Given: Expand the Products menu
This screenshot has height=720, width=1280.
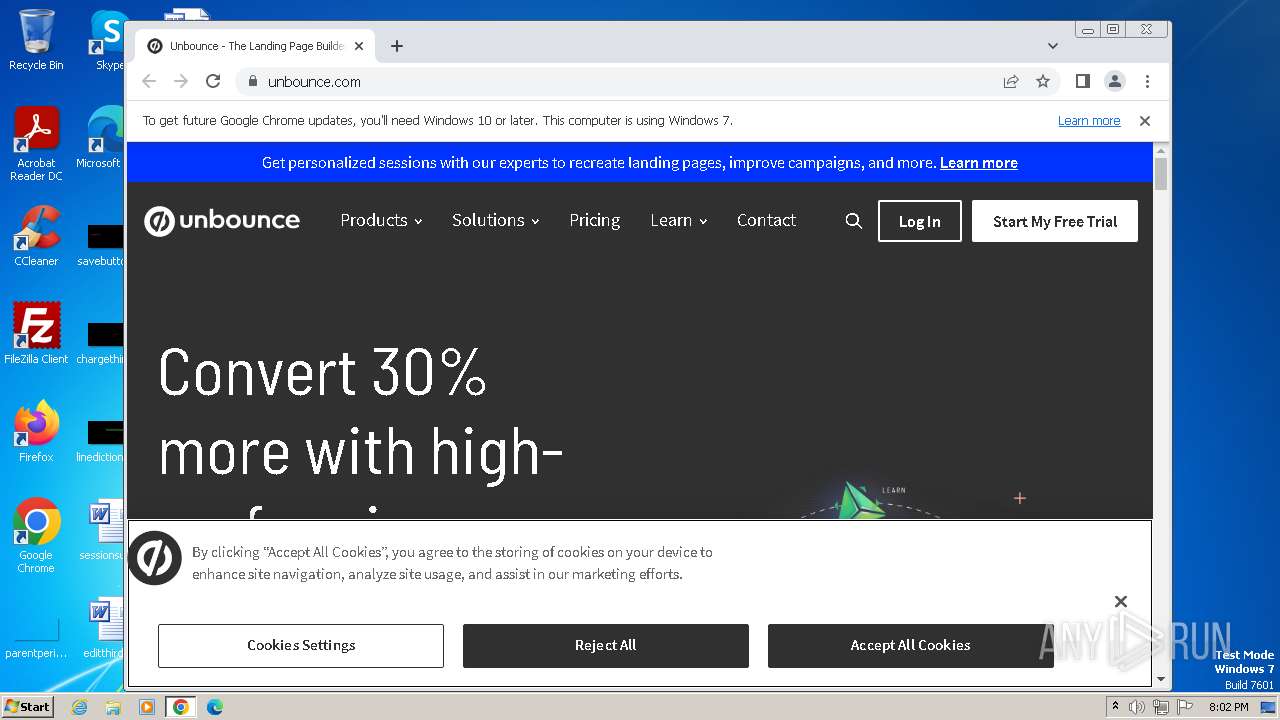Looking at the screenshot, I should click(381, 220).
